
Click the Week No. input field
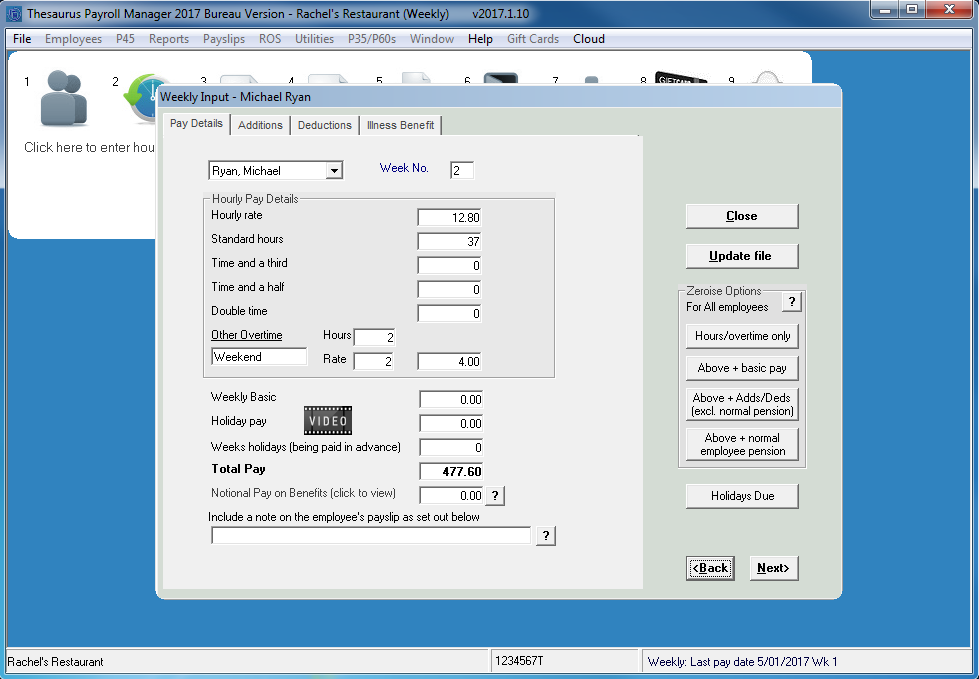[x=462, y=170]
